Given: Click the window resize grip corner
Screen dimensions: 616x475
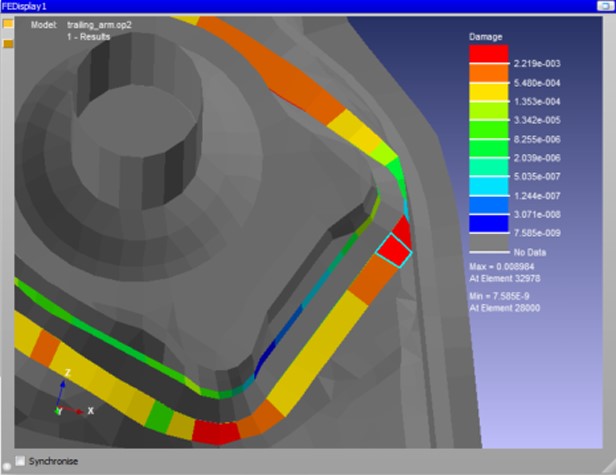Looking at the screenshot, I should pos(609,468).
